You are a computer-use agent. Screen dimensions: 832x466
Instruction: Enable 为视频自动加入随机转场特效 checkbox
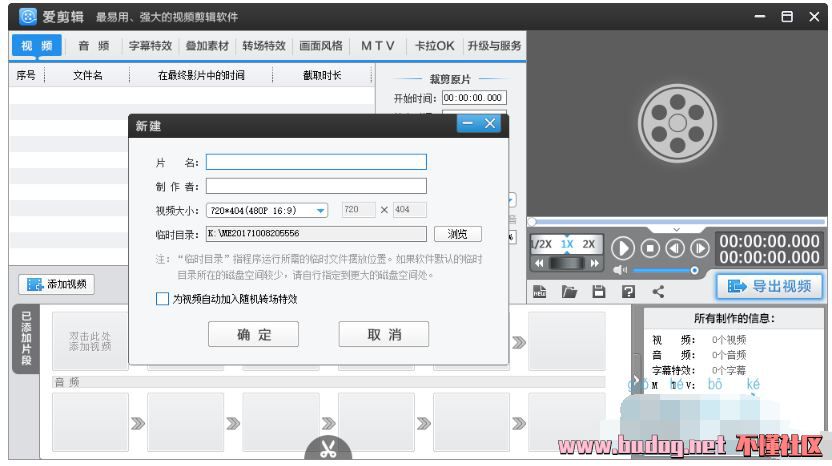point(162,299)
